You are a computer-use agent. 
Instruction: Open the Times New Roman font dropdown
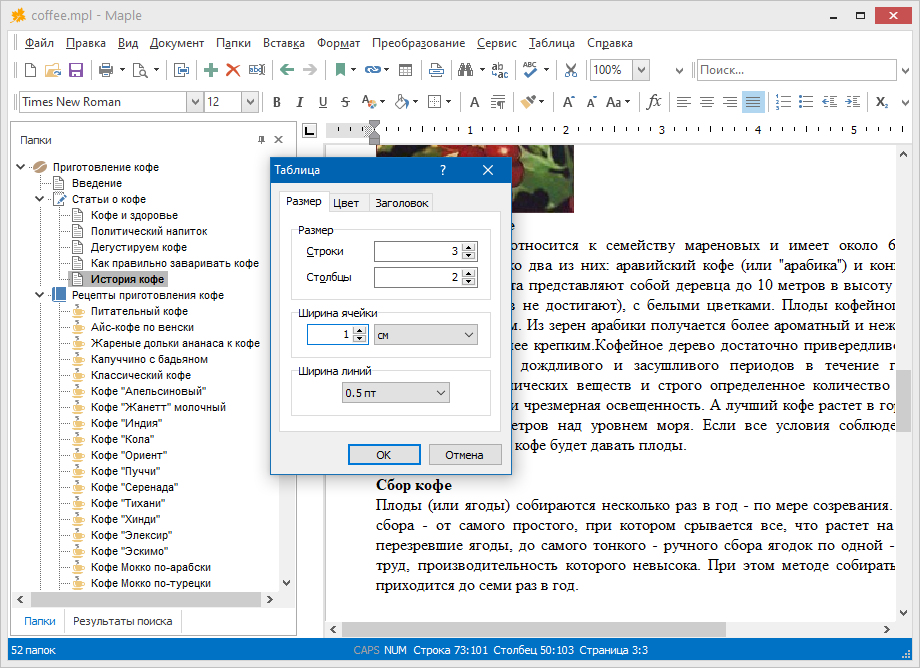pyautogui.click(x=194, y=102)
